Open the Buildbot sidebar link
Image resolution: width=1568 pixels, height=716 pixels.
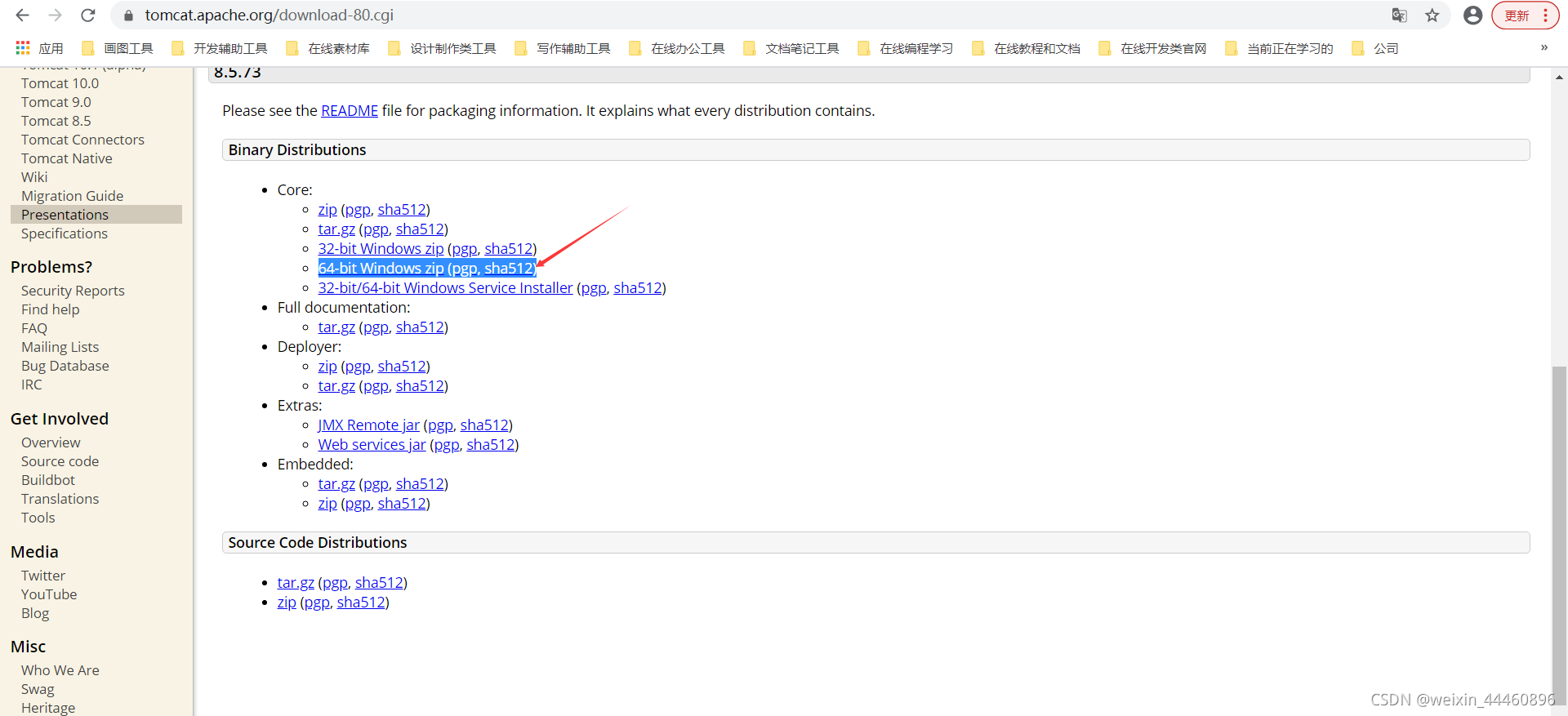pyautogui.click(x=48, y=480)
